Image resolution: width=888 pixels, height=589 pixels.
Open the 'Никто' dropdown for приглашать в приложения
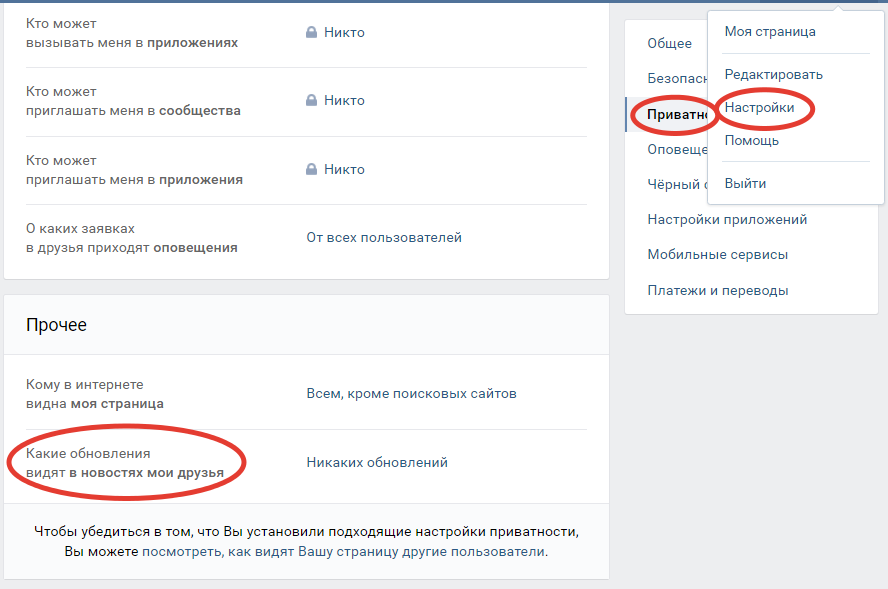tap(344, 169)
